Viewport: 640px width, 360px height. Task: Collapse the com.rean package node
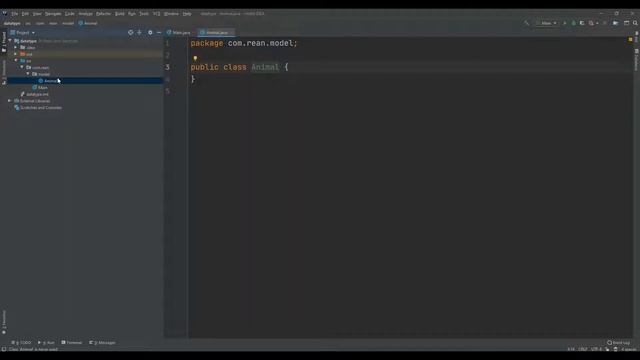[x=22, y=67]
